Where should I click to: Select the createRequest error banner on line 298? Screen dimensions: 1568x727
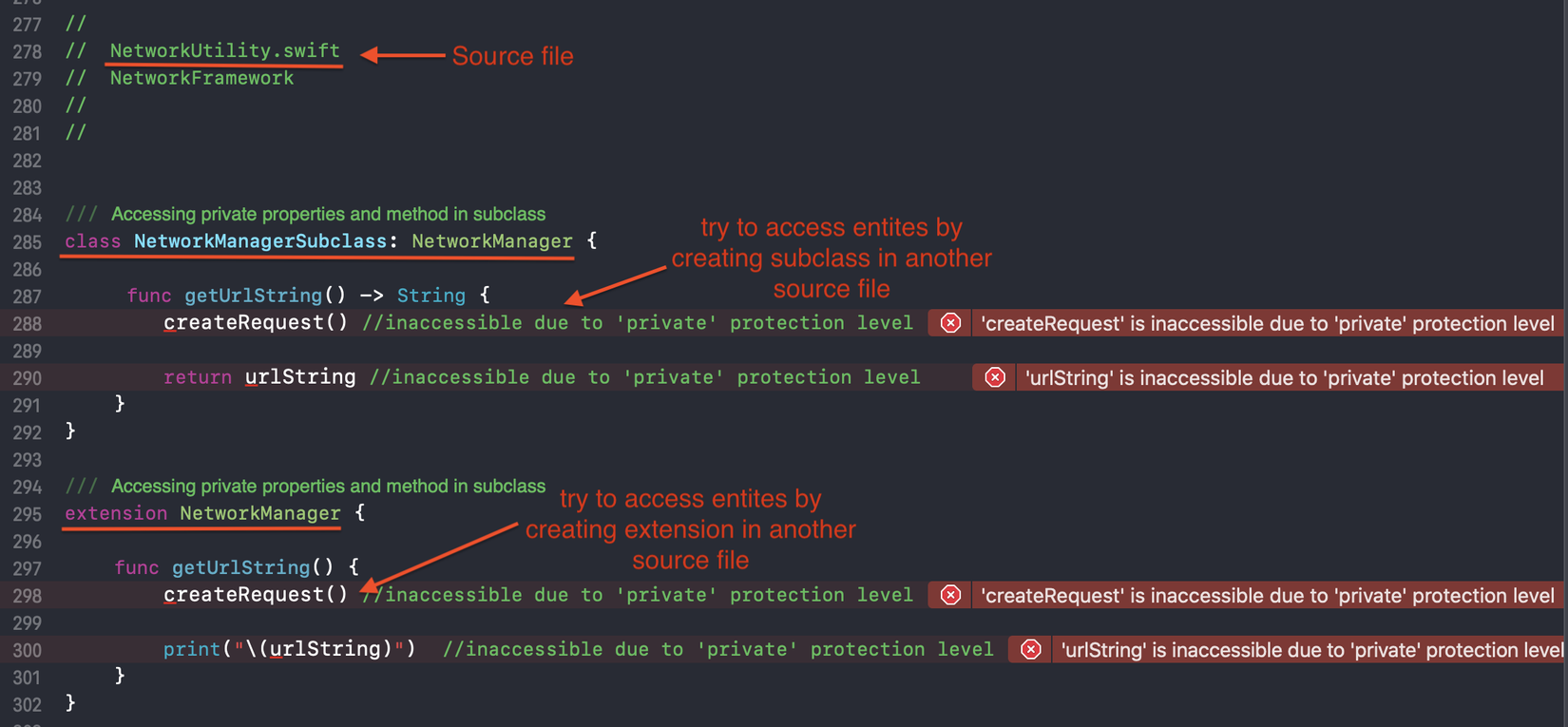click(1267, 596)
